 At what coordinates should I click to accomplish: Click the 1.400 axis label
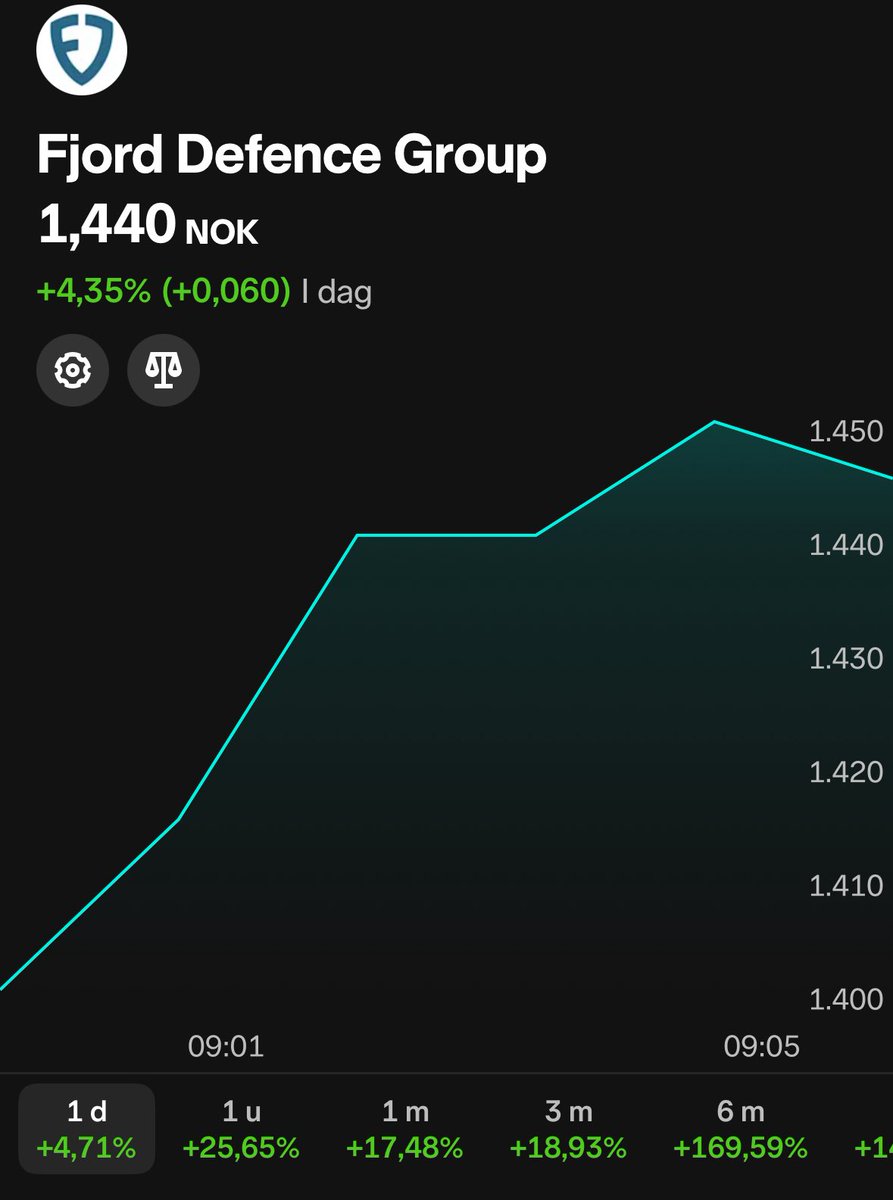pyautogui.click(x=846, y=999)
